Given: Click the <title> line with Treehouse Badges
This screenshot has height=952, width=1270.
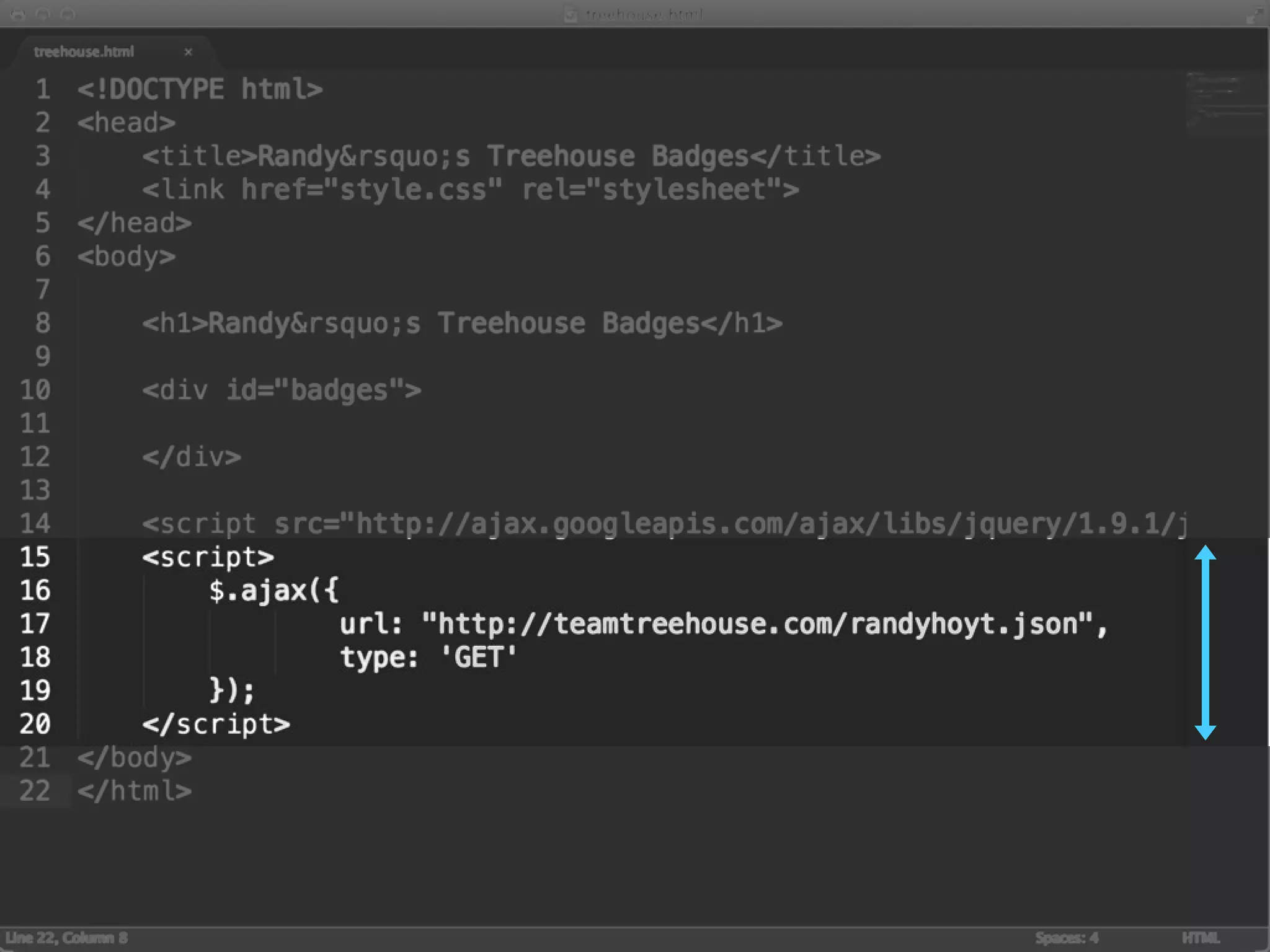Looking at the screenshot, I should (x=512, y=156).
